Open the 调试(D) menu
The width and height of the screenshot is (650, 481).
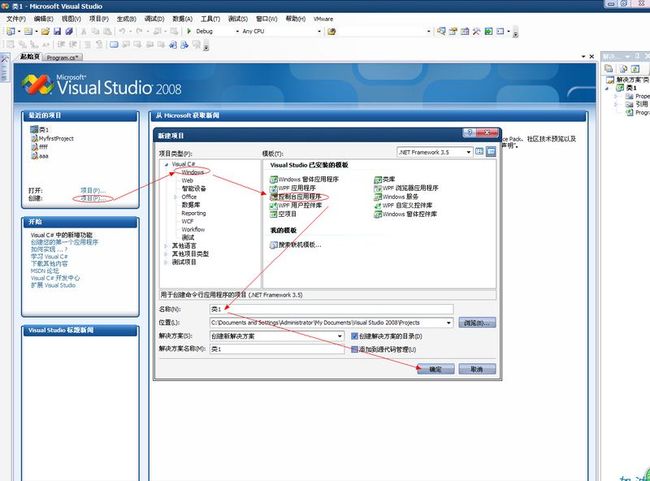(x=155, y=19)
